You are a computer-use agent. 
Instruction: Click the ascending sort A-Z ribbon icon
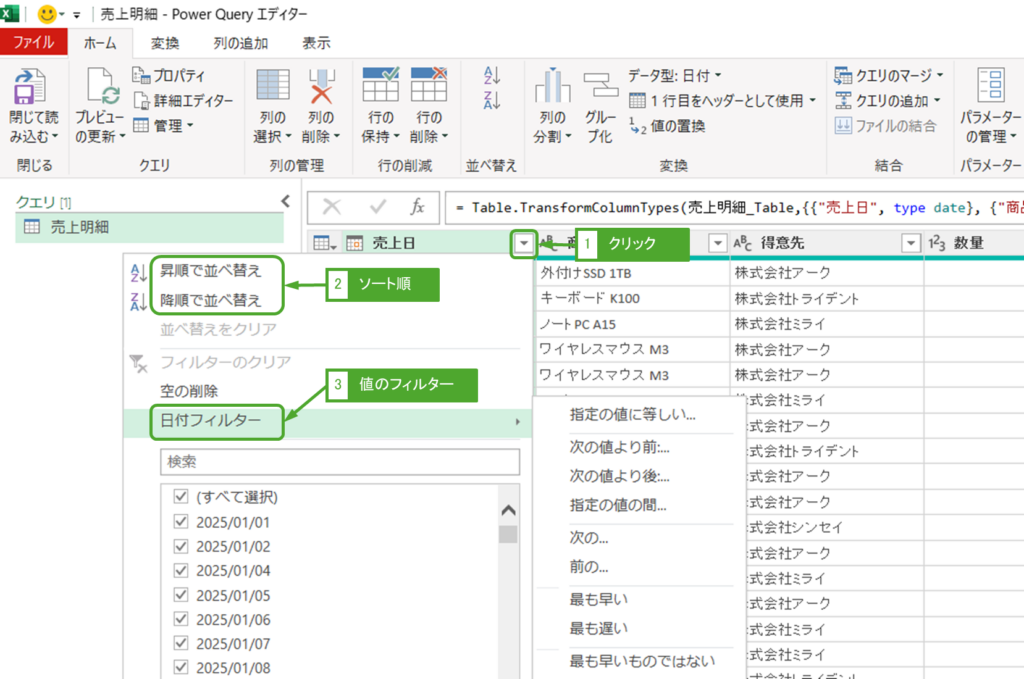click(x=492, y=76)
